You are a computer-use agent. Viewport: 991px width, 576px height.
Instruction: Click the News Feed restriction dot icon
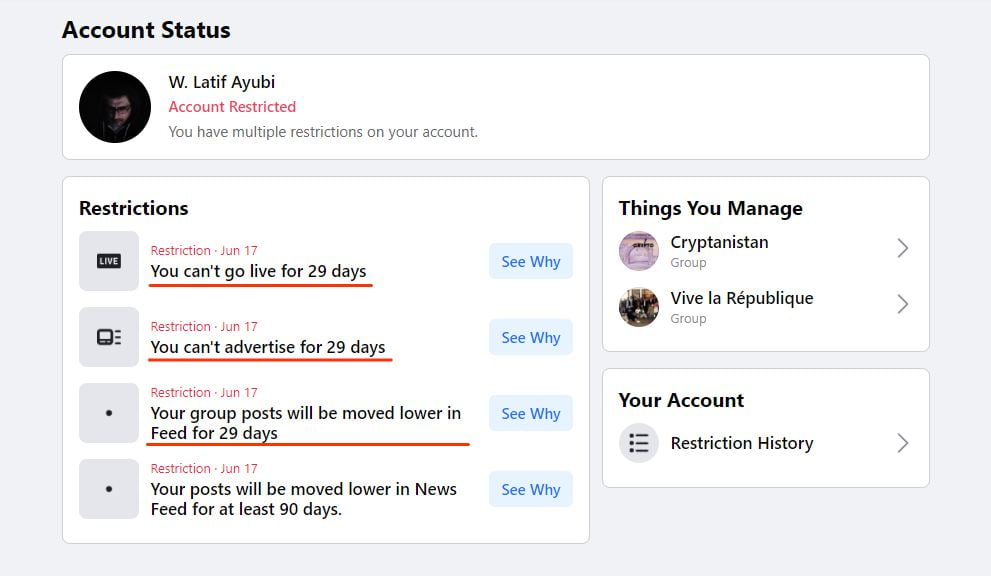click(x=109, y=489)
